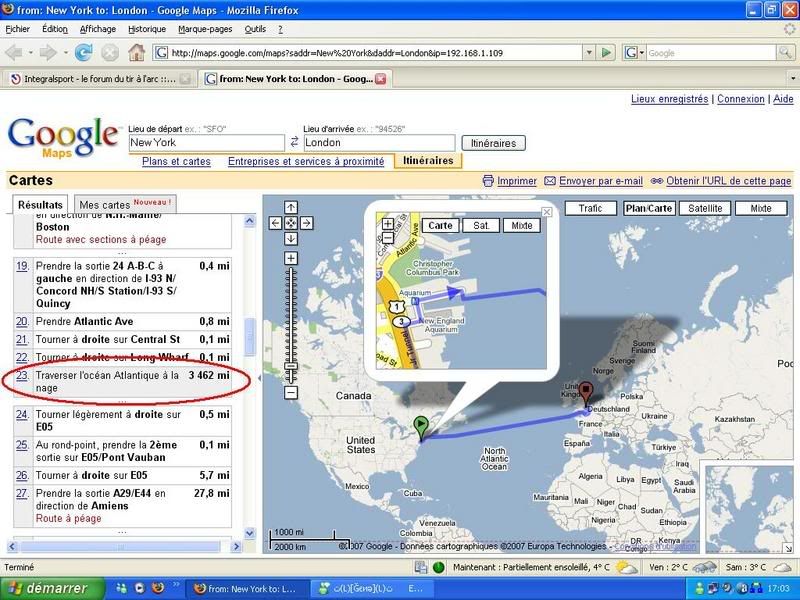The width and height of the screenshot is (800, 600).
Task: Click the Connexion link
Action: pyautogui.click(x=741, y=99)
